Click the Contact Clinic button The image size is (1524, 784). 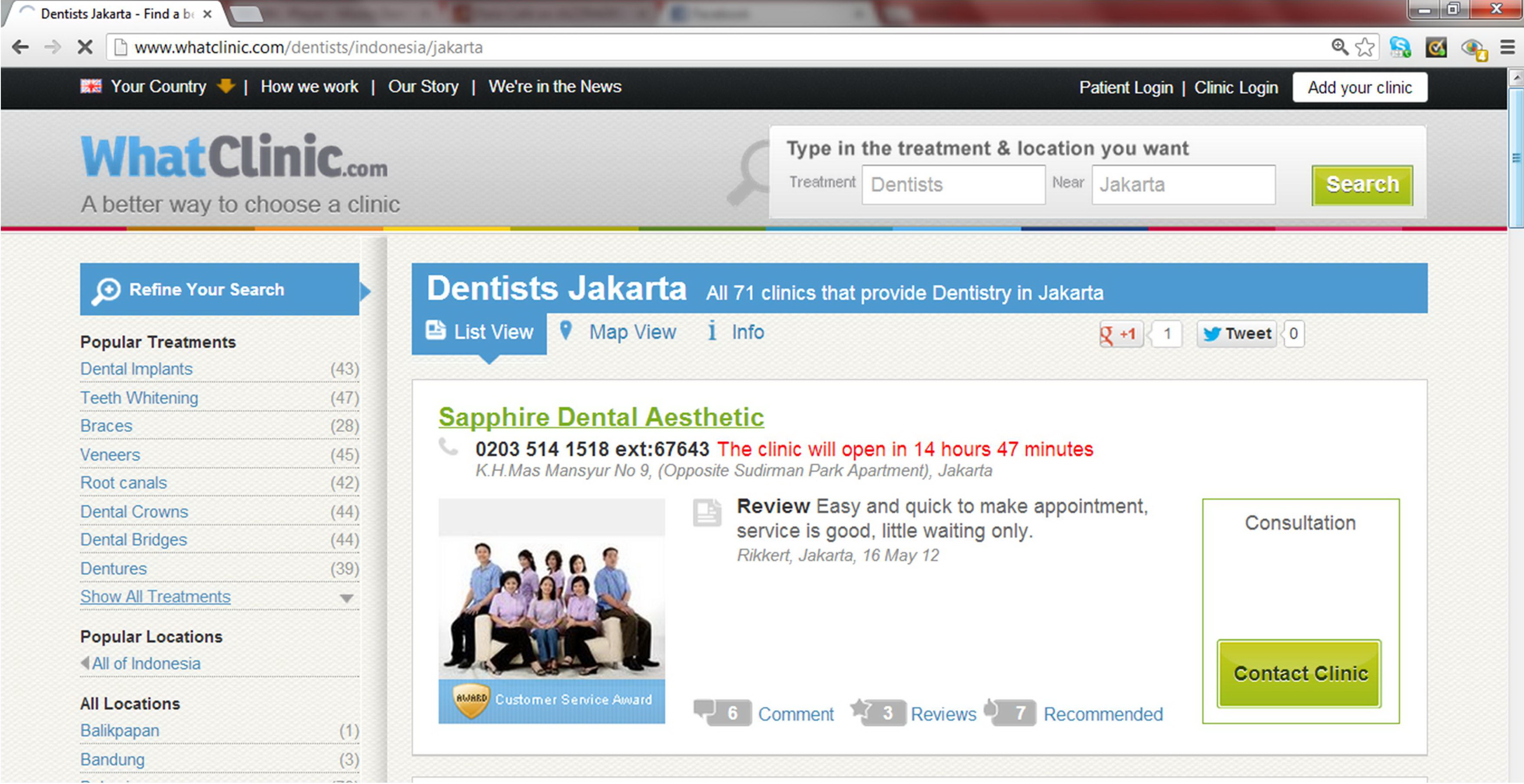[1300, 674]
